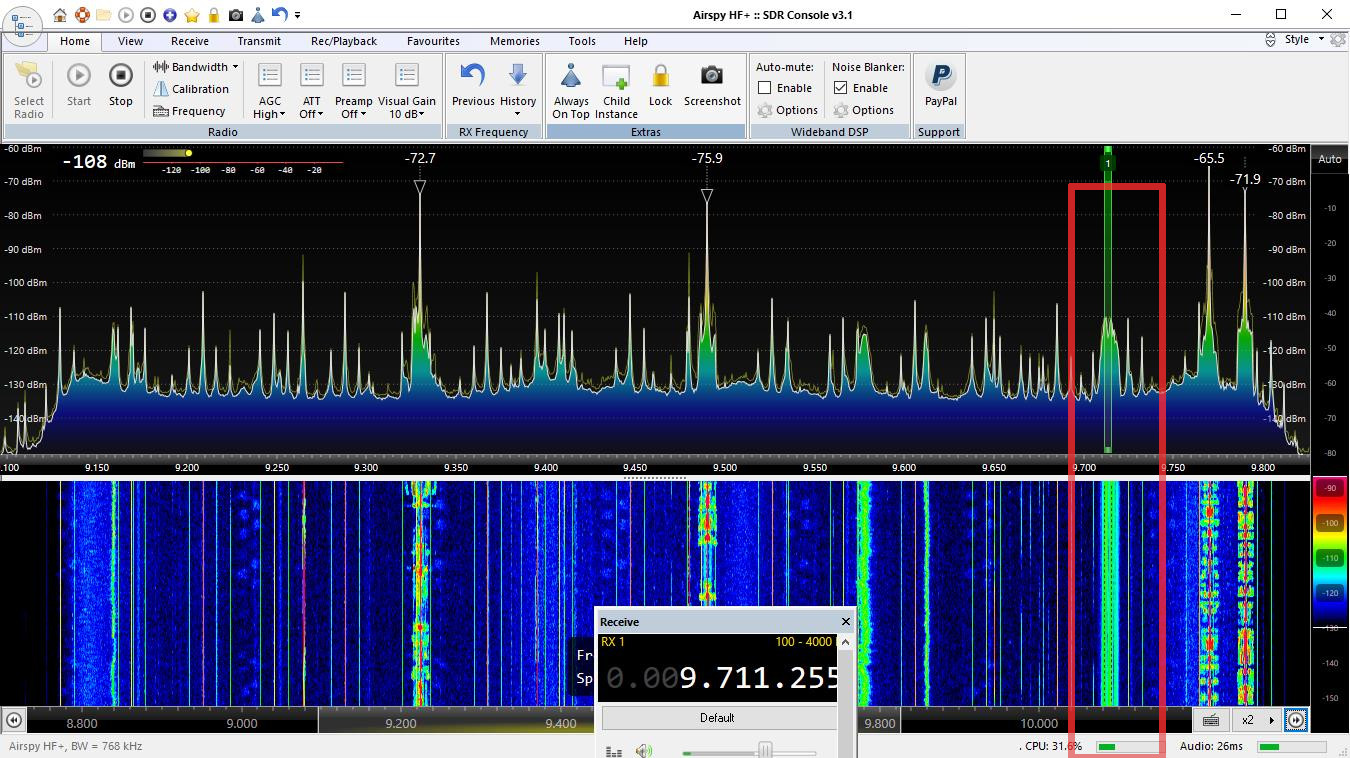The width and height of the screenshot is (1350, 758).
Task: Click the camera icon in quick access toolbar
Action: (236, 15)
